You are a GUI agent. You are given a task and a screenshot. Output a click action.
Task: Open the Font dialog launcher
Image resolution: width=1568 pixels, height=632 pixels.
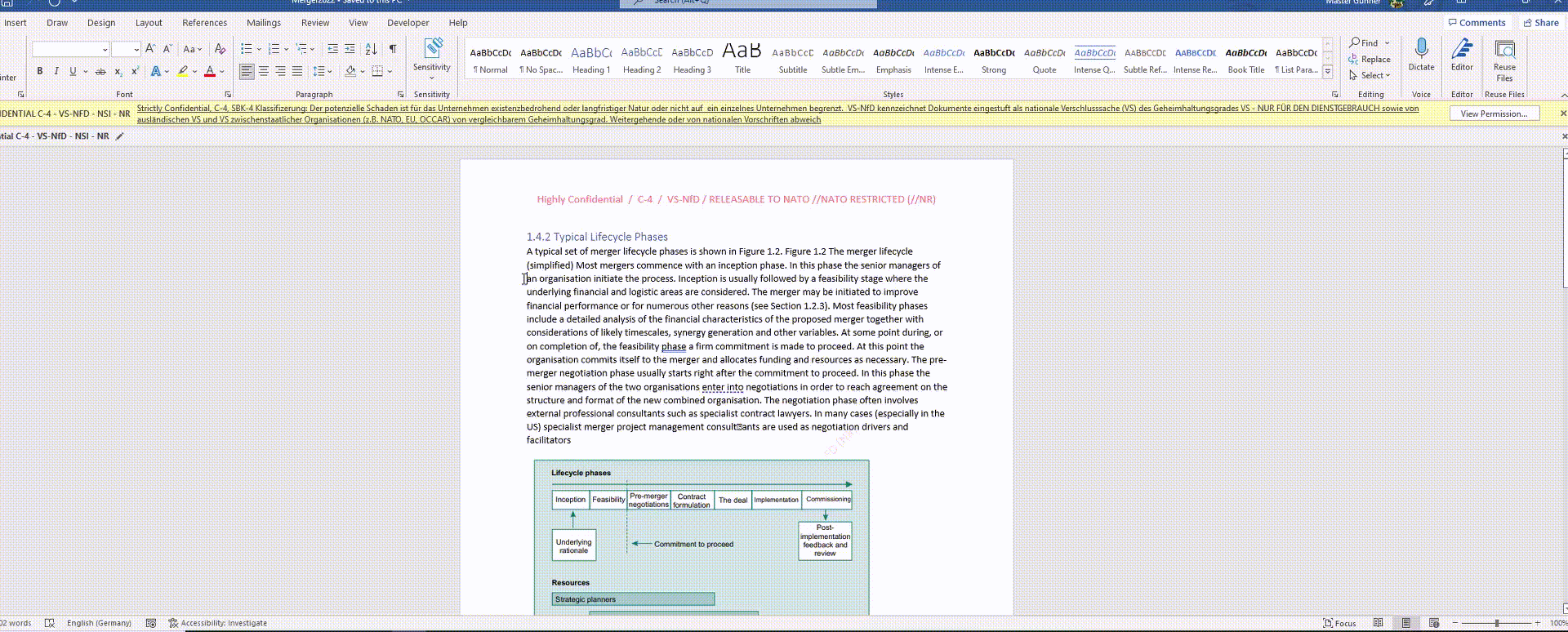click(228, 95)
